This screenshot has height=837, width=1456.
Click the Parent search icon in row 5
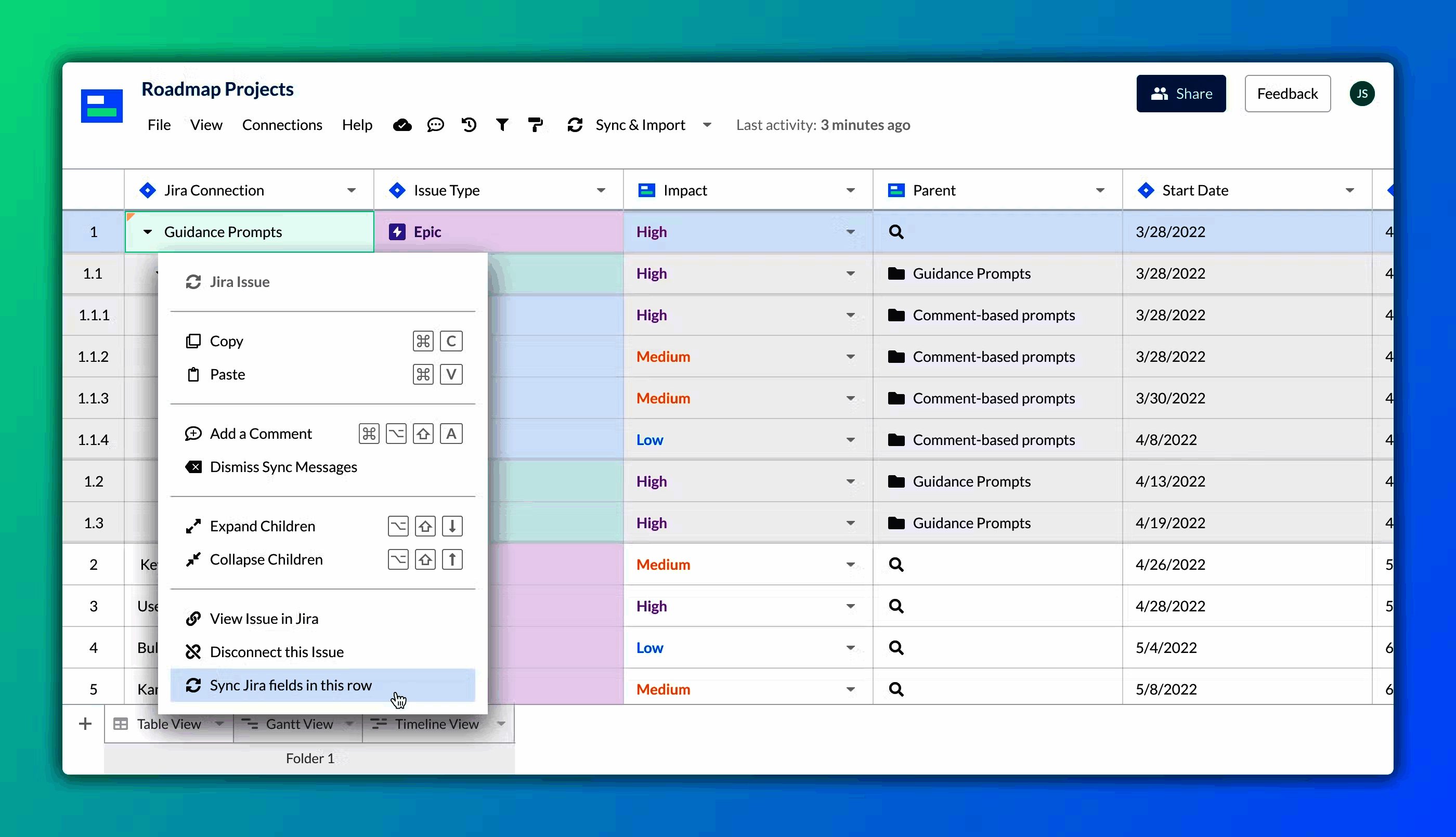coord(896,689)
